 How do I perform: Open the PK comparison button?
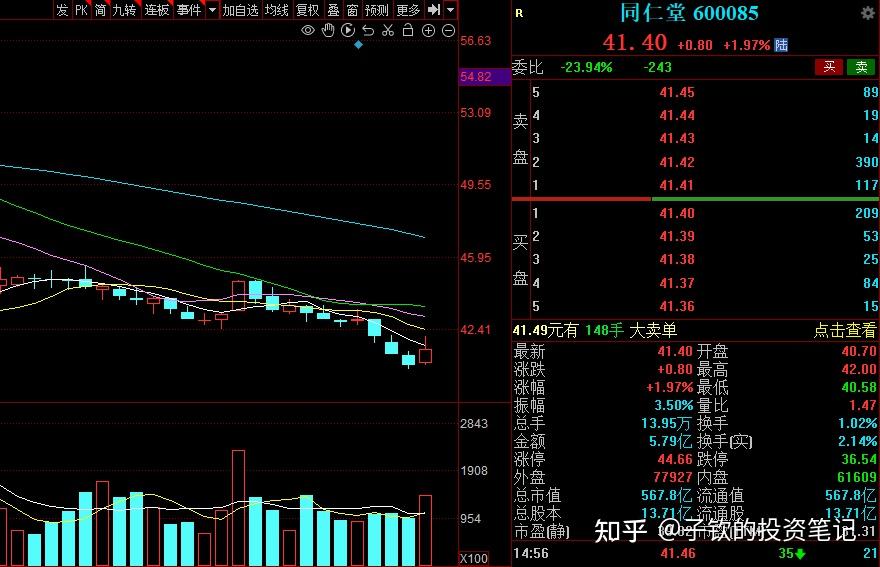tap(81, 10)
